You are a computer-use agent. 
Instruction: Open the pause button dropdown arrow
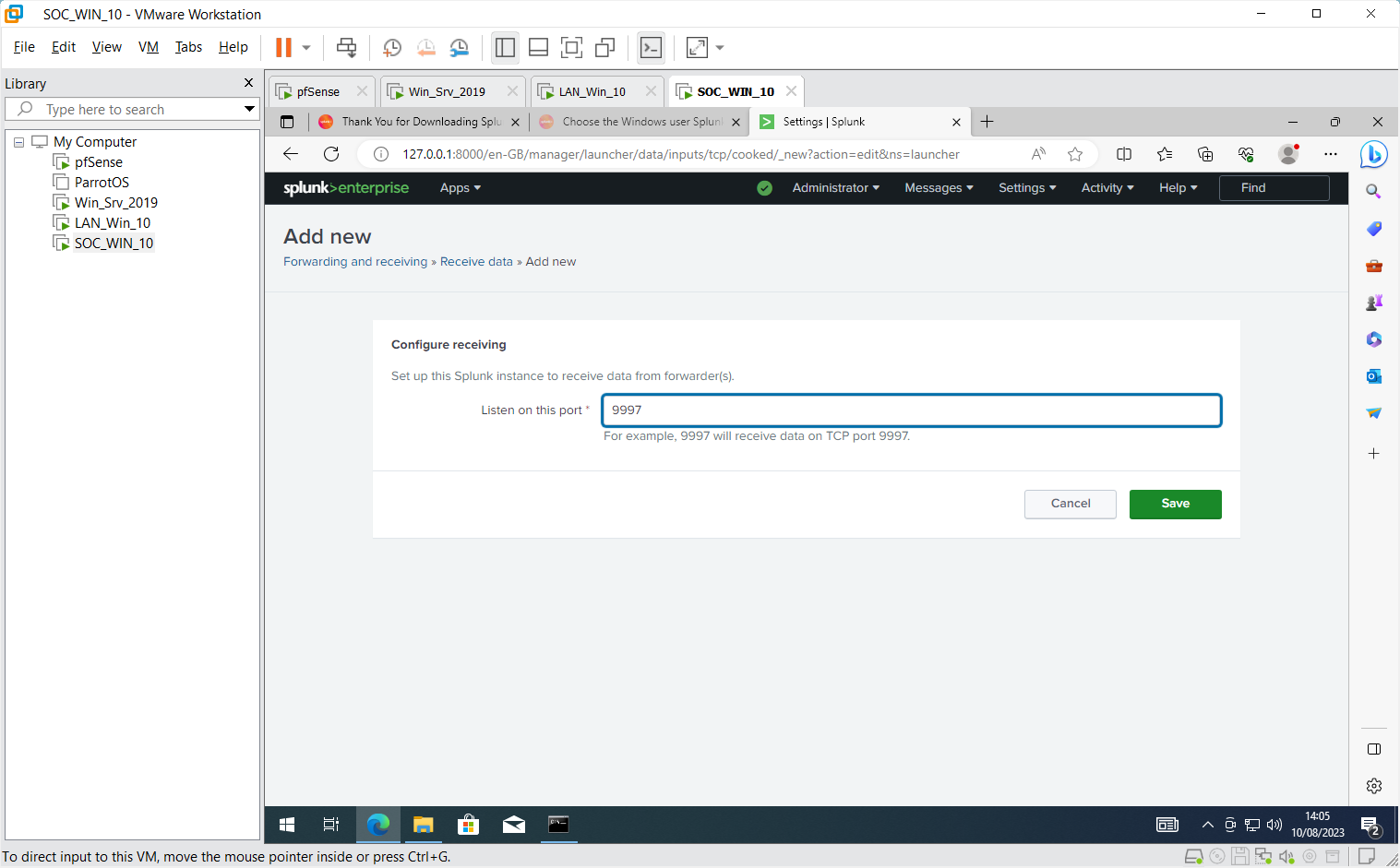coord(306,47)
